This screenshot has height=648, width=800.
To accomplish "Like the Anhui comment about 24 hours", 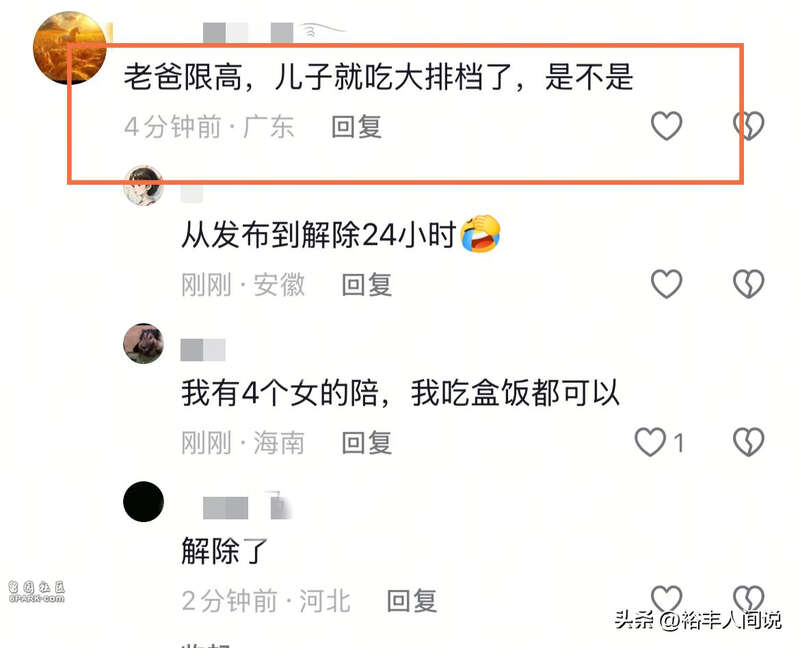I will [666, 284].
